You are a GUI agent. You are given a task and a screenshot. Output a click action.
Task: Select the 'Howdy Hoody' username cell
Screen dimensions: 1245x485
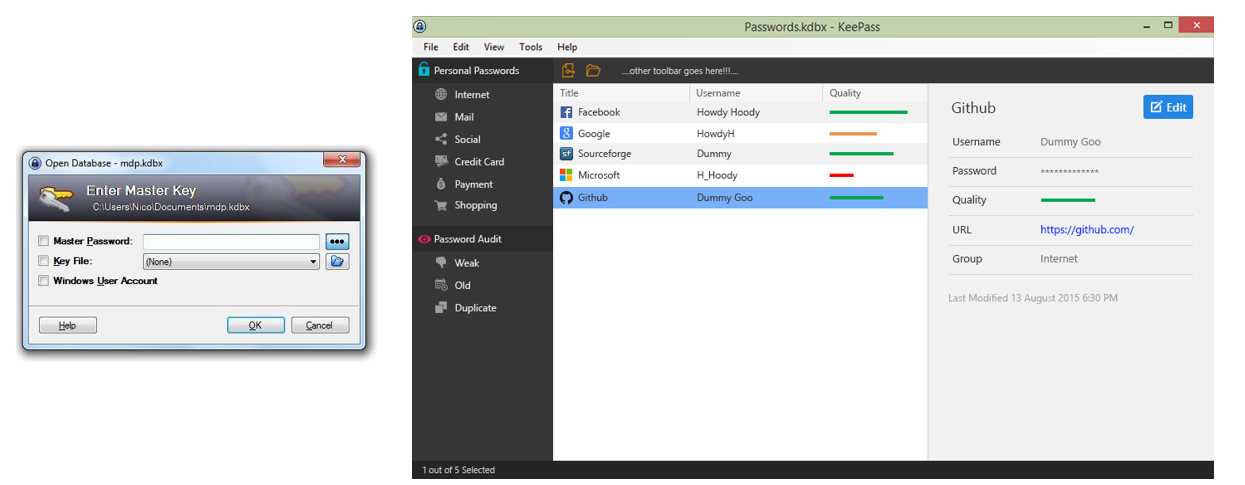click(728, 112)
